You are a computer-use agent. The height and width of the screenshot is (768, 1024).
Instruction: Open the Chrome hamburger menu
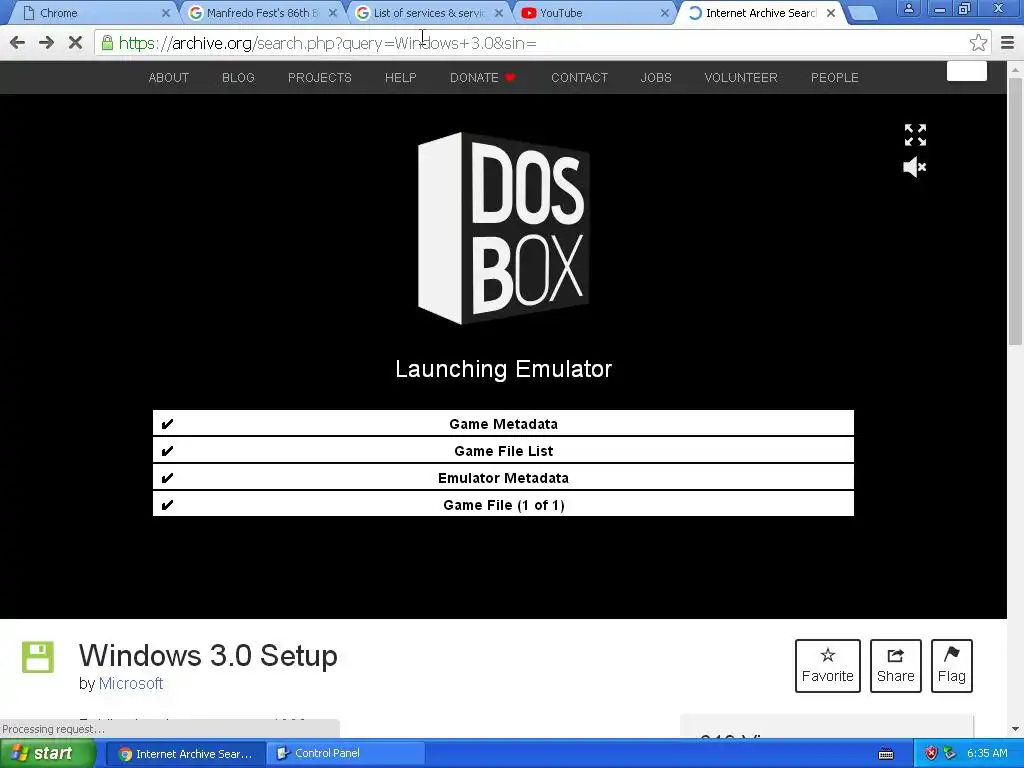point(1007,43)
